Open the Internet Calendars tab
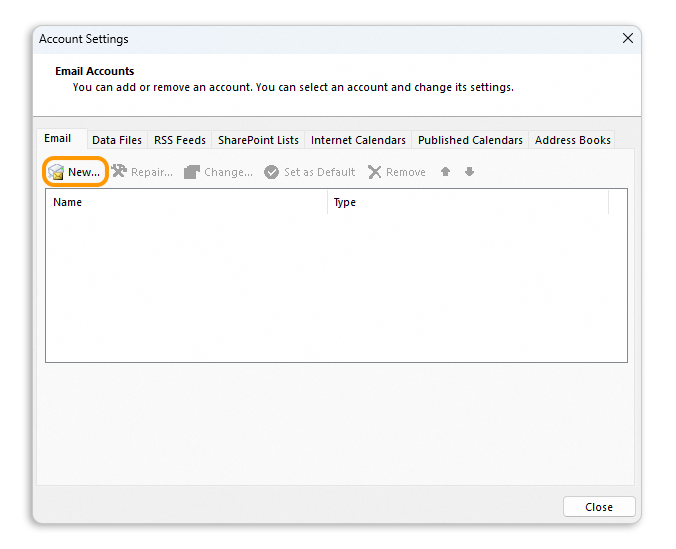676x549 pixels. tap(358, 140)
